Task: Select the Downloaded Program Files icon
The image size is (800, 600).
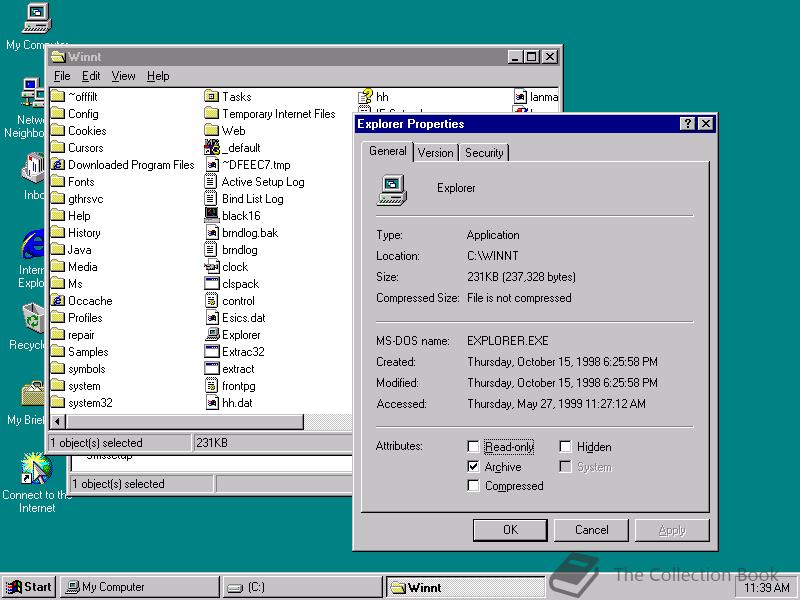Action: [x=58, y=165]
